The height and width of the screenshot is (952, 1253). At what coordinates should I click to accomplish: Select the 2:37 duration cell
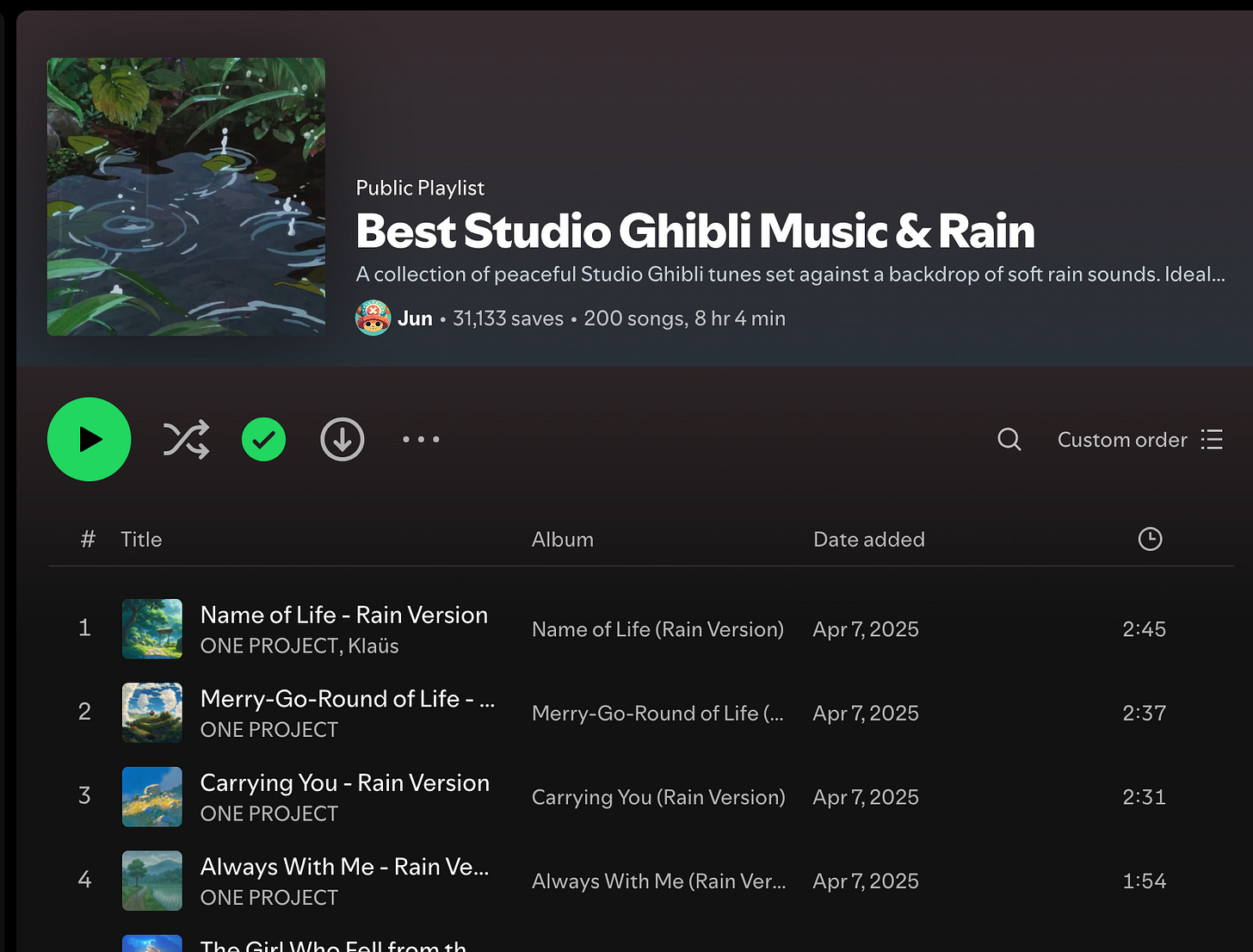pos(1145,714)
